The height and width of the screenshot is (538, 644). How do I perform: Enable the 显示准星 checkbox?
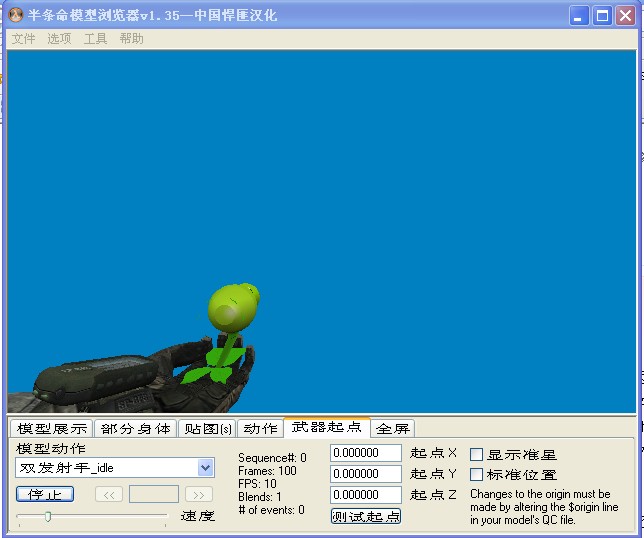click(x=476, y=455)
